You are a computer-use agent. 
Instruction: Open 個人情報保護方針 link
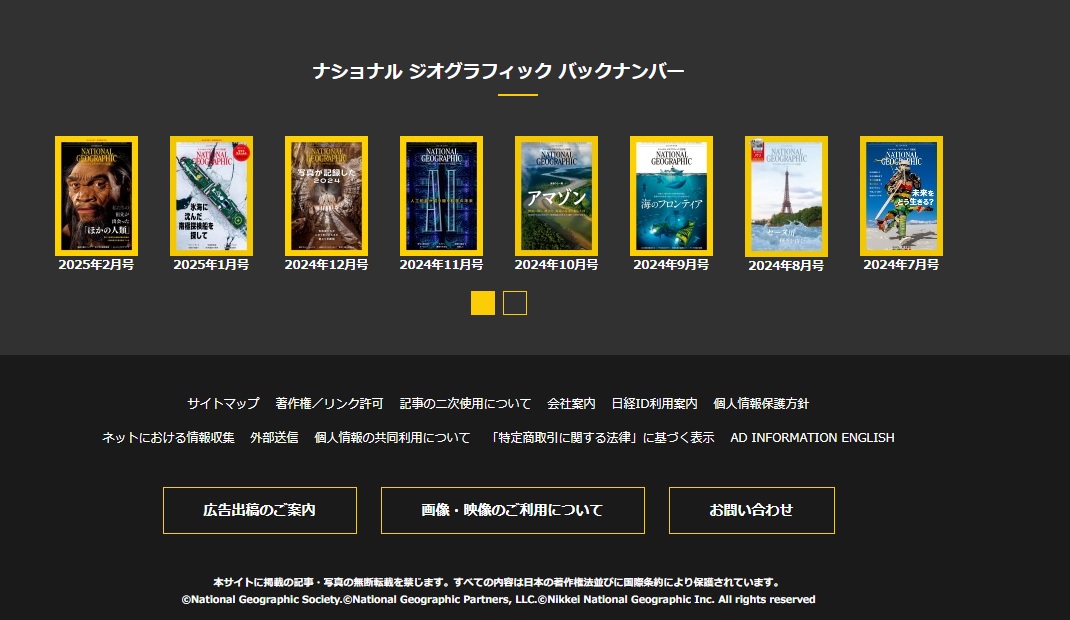tap(761, 404)
